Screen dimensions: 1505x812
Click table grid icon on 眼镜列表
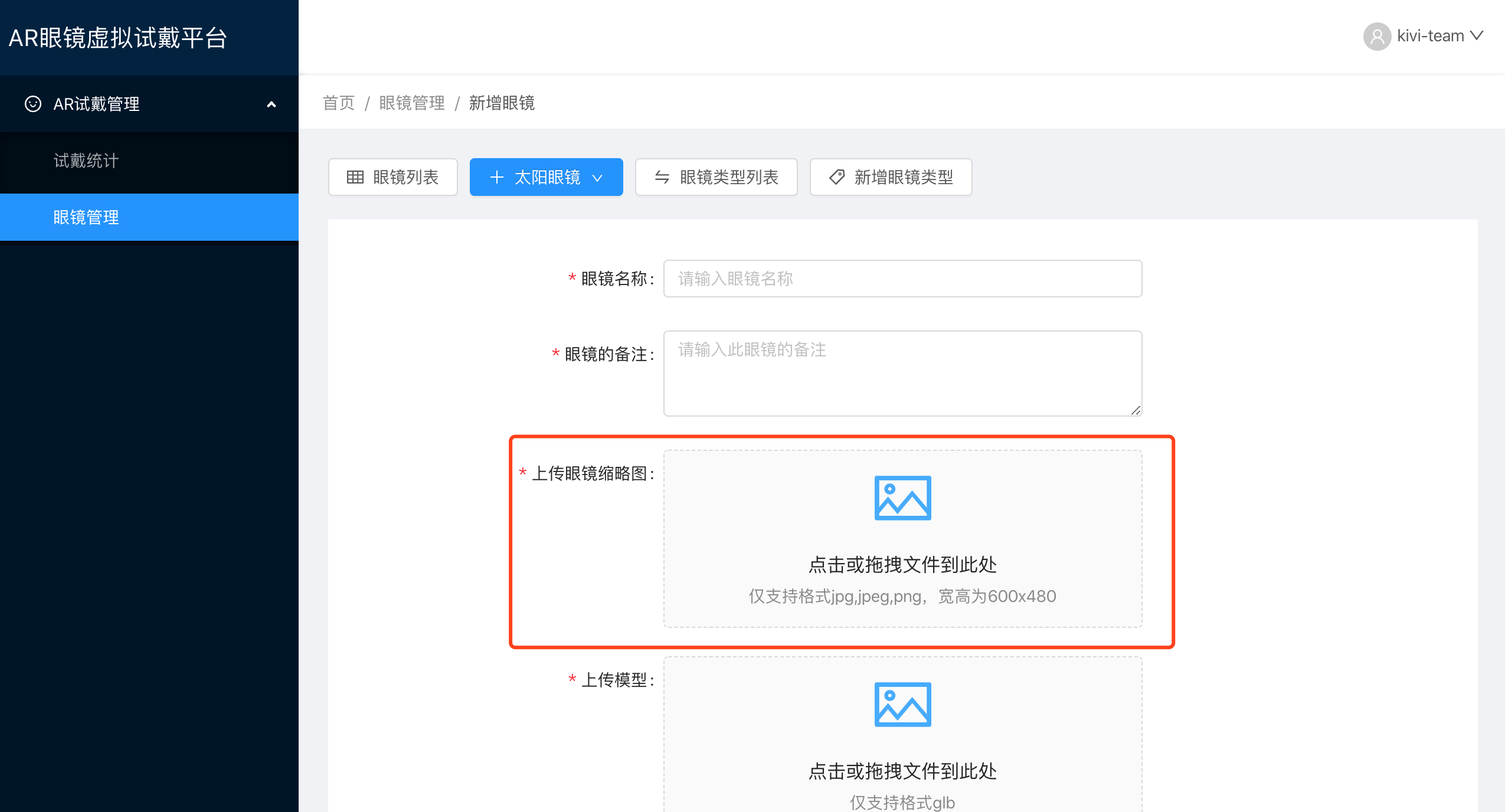pos(355,177)
